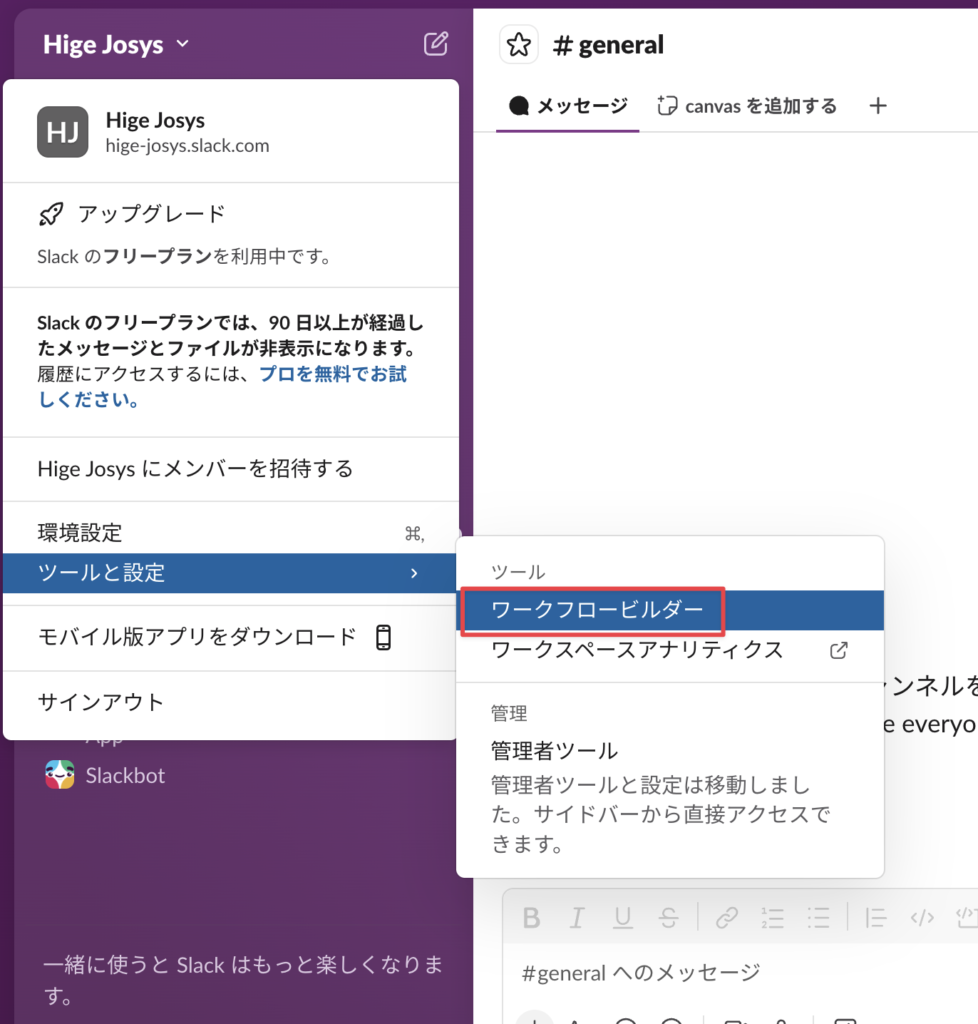
Task: Click the bold formatting icon
Action: [532, 918]
